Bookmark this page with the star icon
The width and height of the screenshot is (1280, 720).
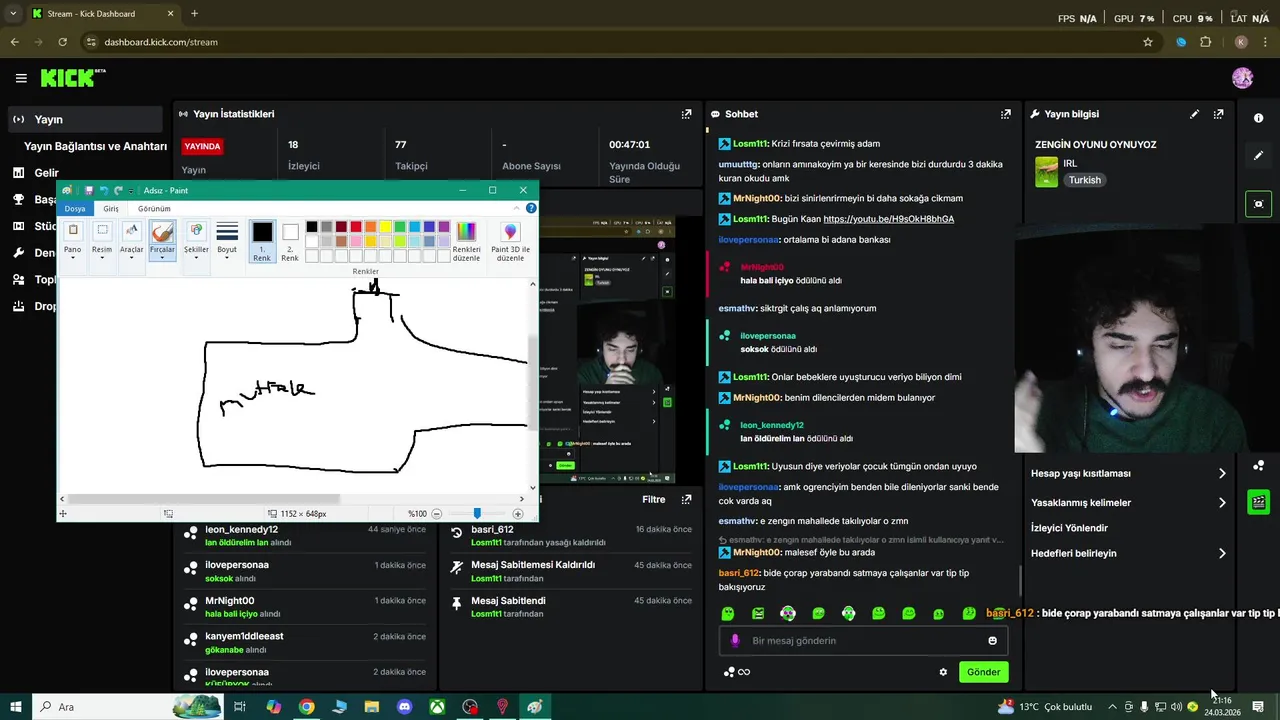1148,42
